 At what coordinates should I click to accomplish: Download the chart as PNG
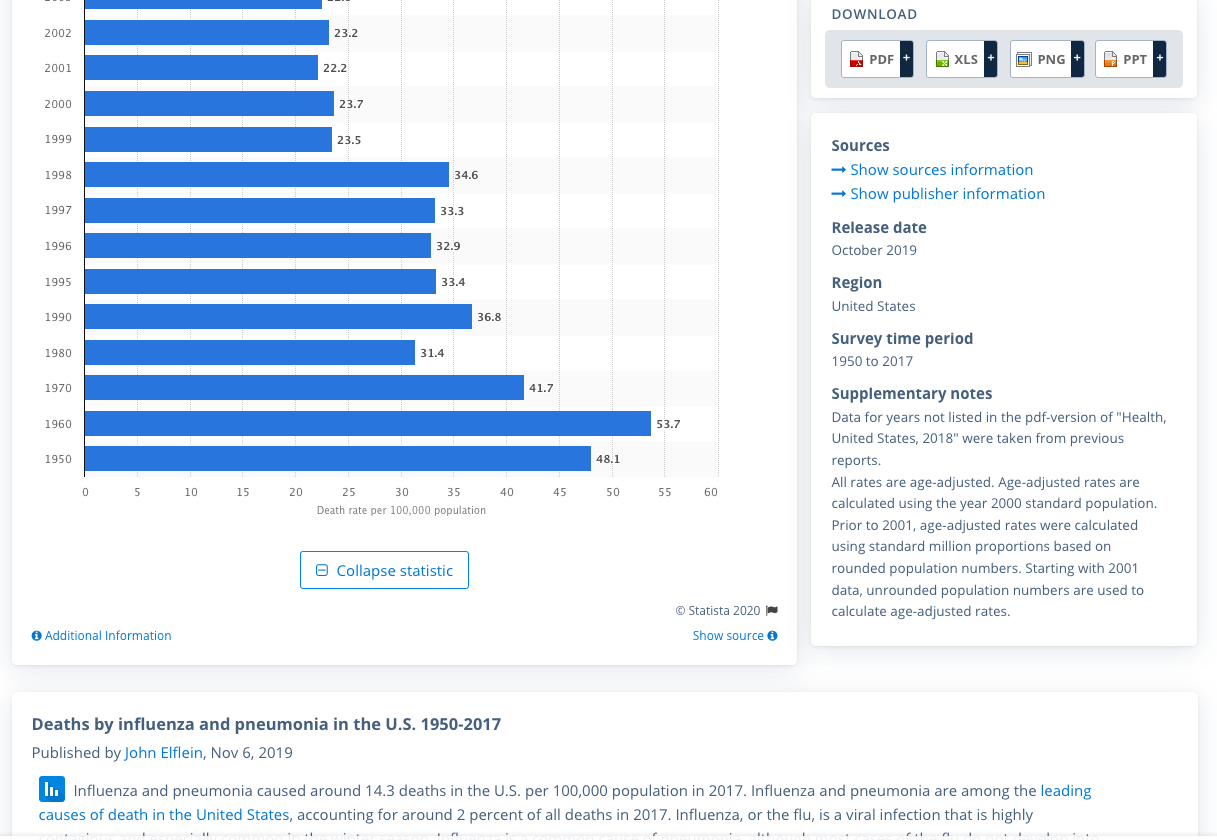pos(1040,60)
